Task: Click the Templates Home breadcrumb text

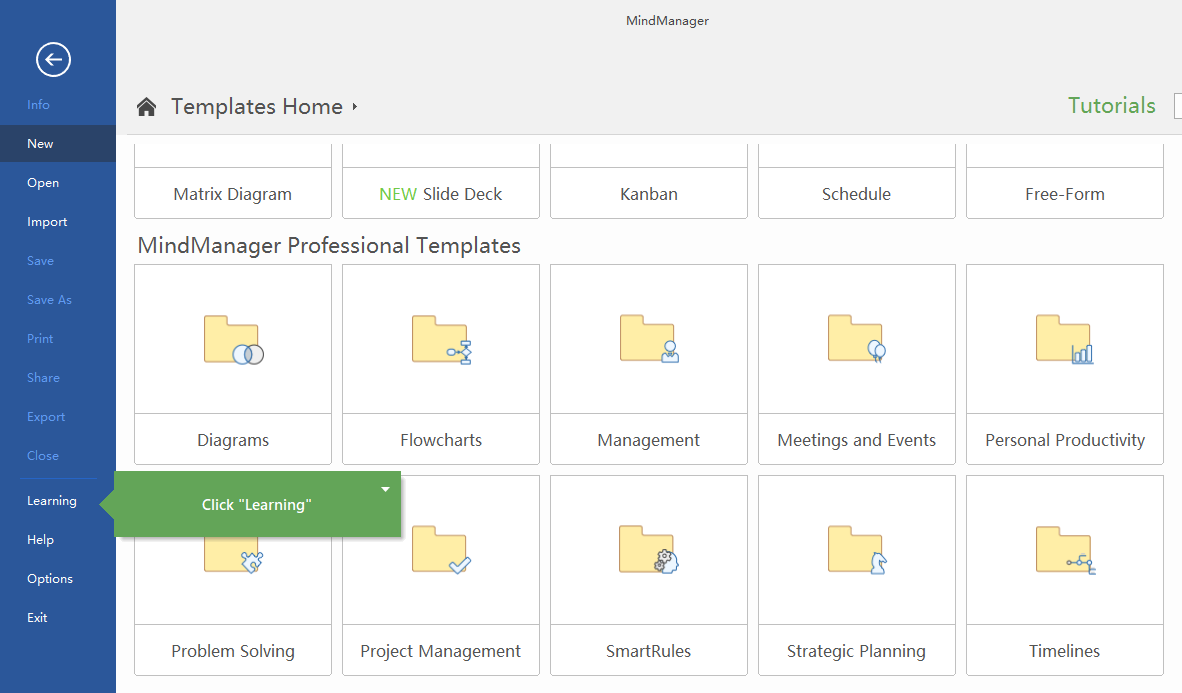Action: 256,107
